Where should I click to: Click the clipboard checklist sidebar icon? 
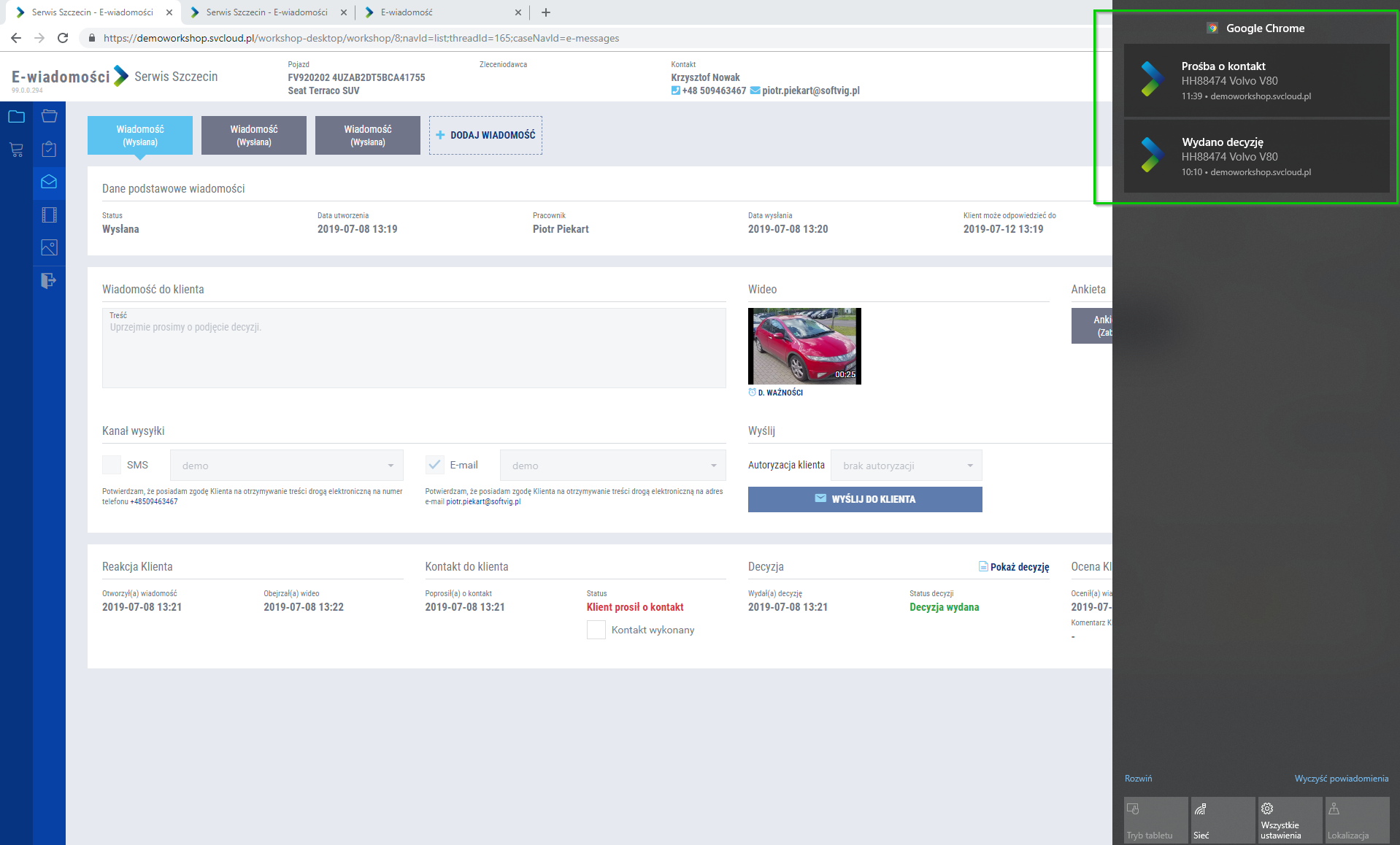click(49, 149)
